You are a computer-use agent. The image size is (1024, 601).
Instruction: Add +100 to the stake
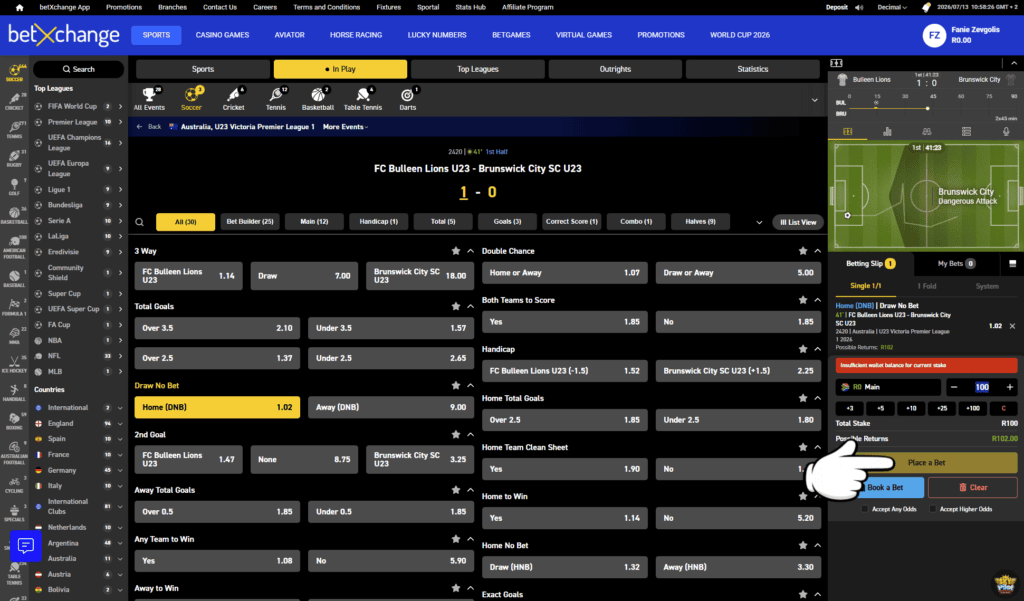click(x=972, y=408)
